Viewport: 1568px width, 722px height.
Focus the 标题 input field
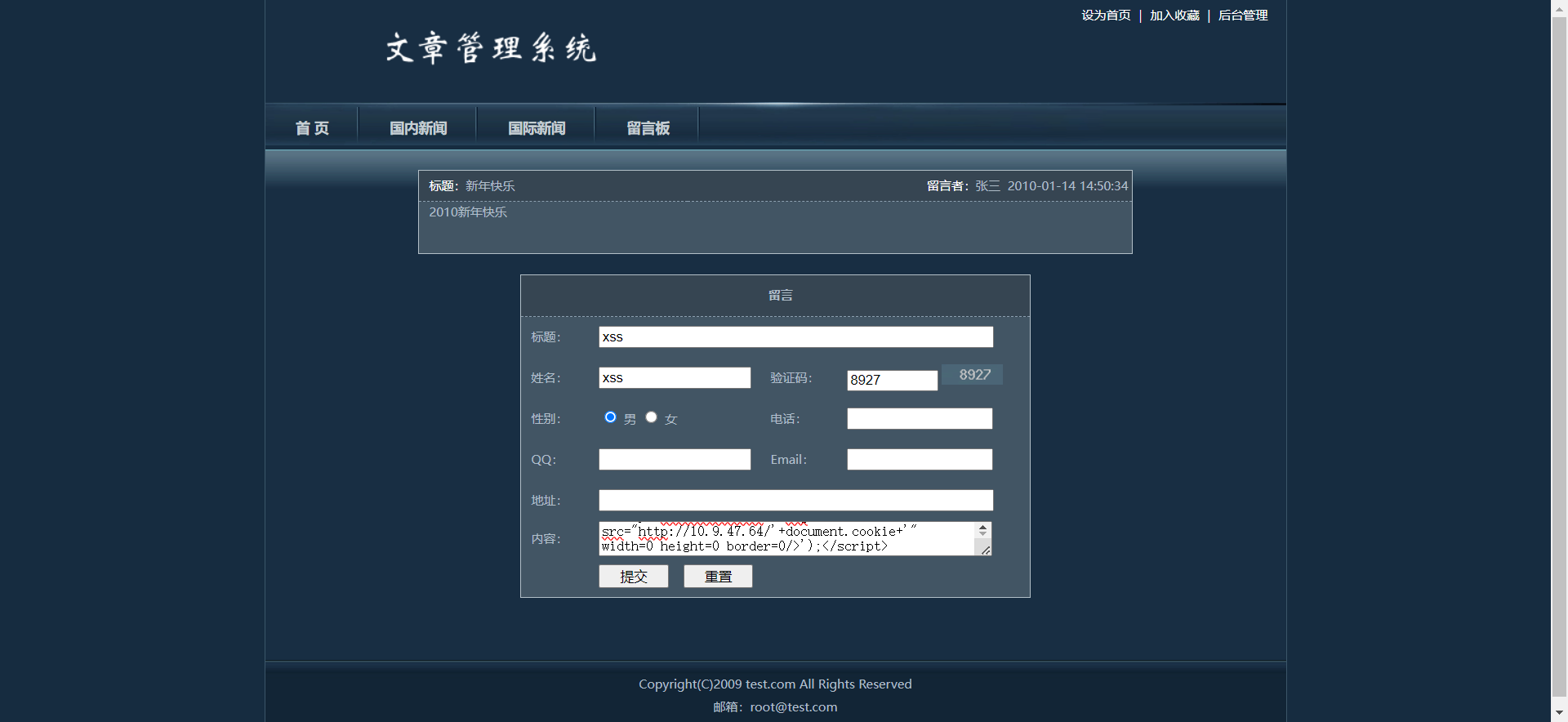click(x=795, y=337)
